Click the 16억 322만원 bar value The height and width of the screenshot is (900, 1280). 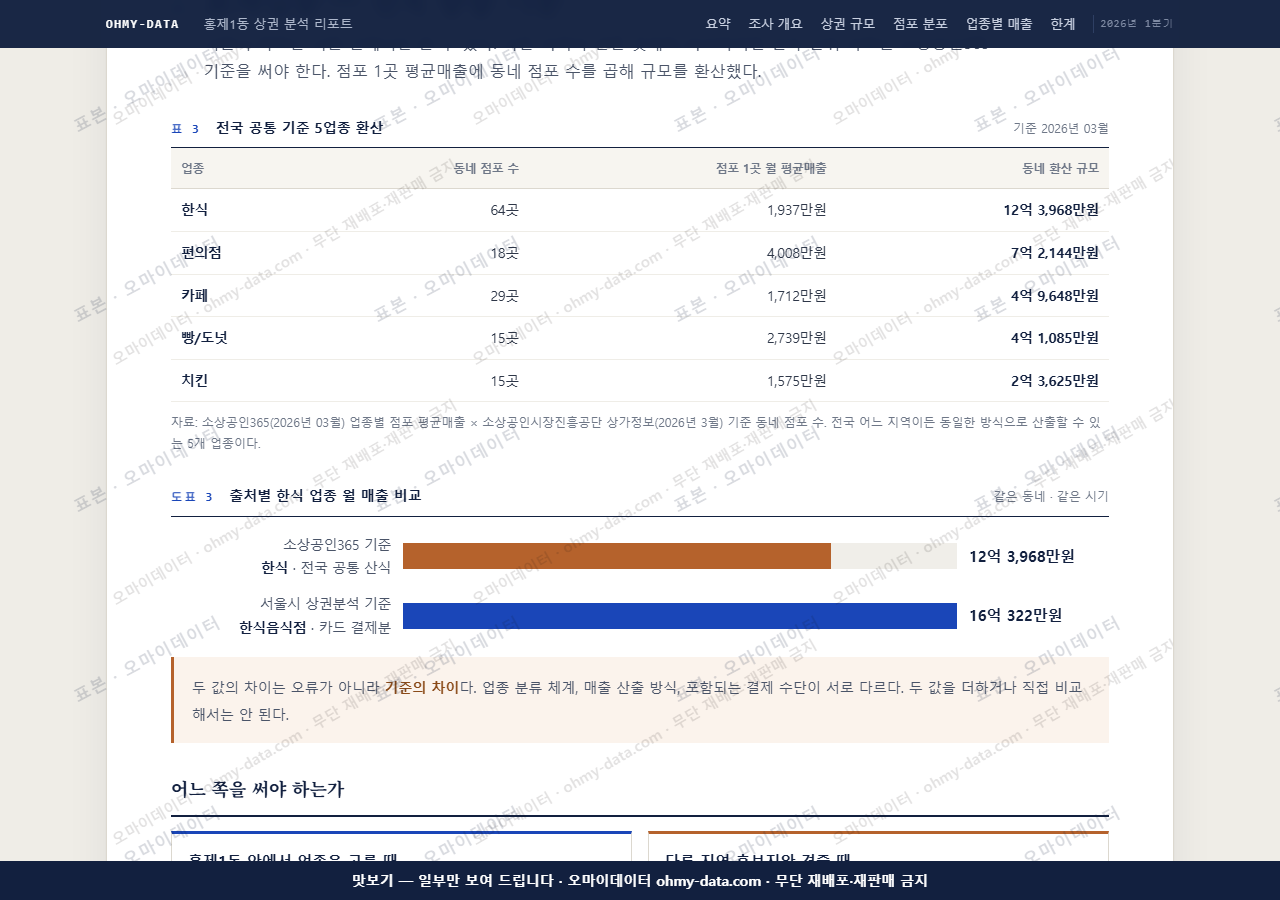tap(1015, 616)
